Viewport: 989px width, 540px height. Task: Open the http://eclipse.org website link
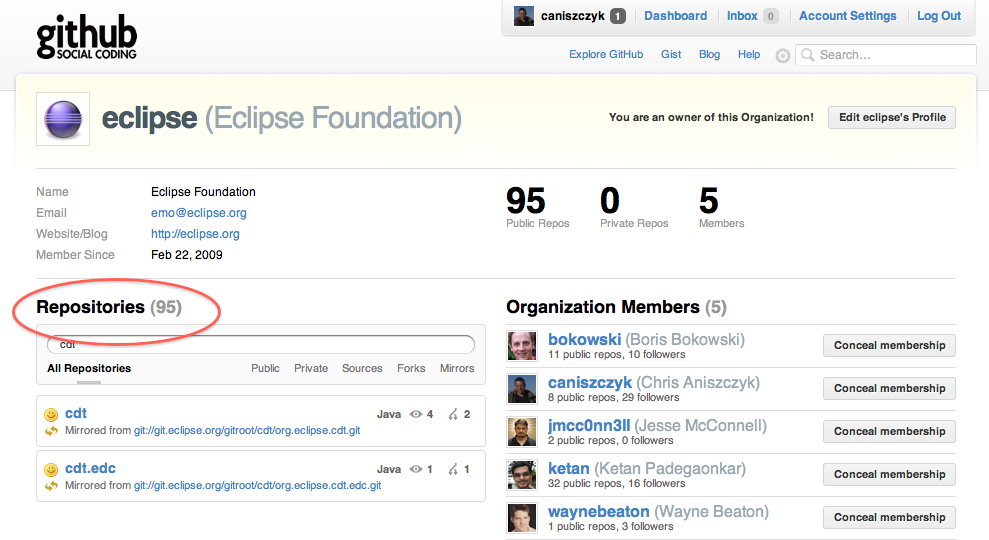pos(195,234)
